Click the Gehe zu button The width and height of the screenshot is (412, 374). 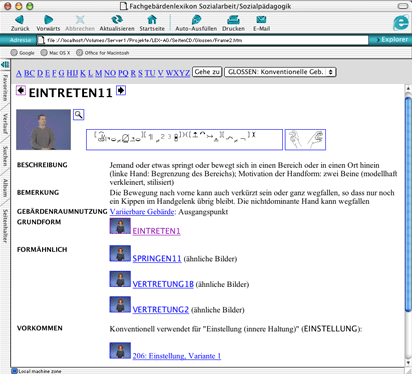207,72
